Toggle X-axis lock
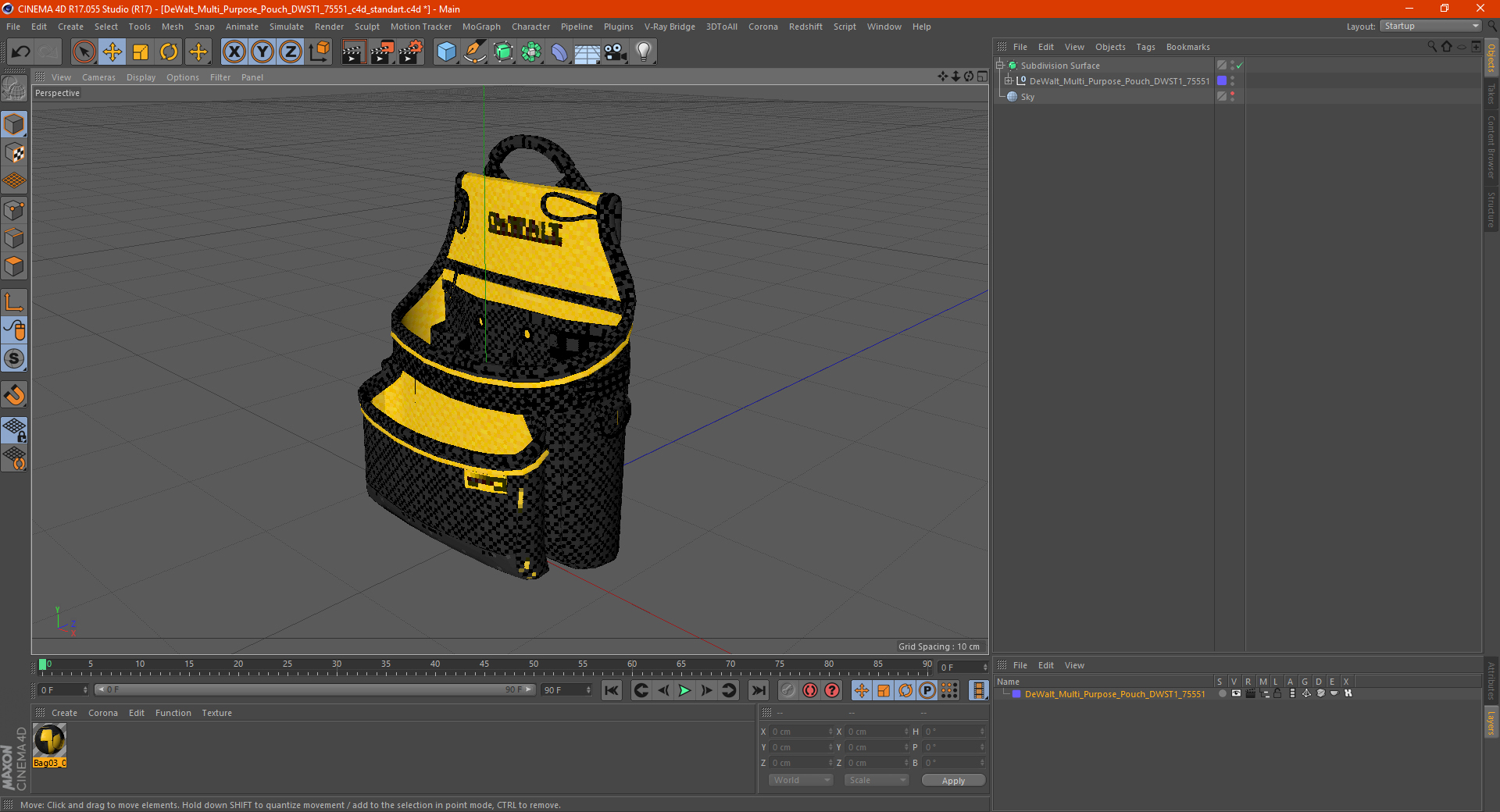Image resolution: width=1500 pixels, height=812 pixels. coord(234,52)
